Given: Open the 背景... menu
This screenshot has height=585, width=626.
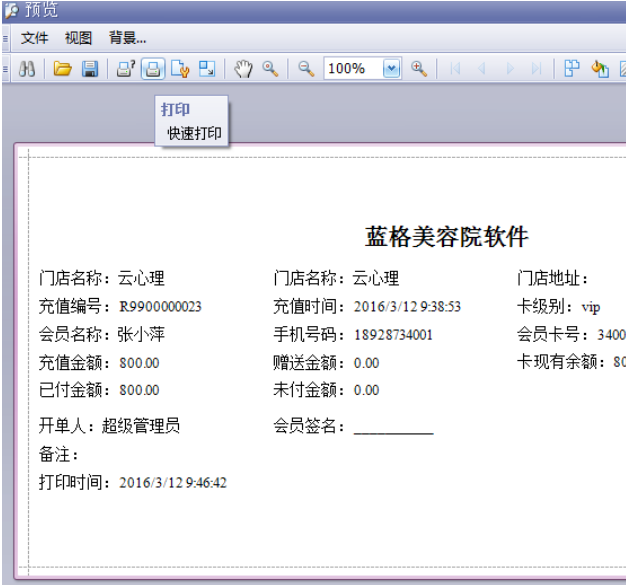Looking at the screenshot, I should 128,38.
